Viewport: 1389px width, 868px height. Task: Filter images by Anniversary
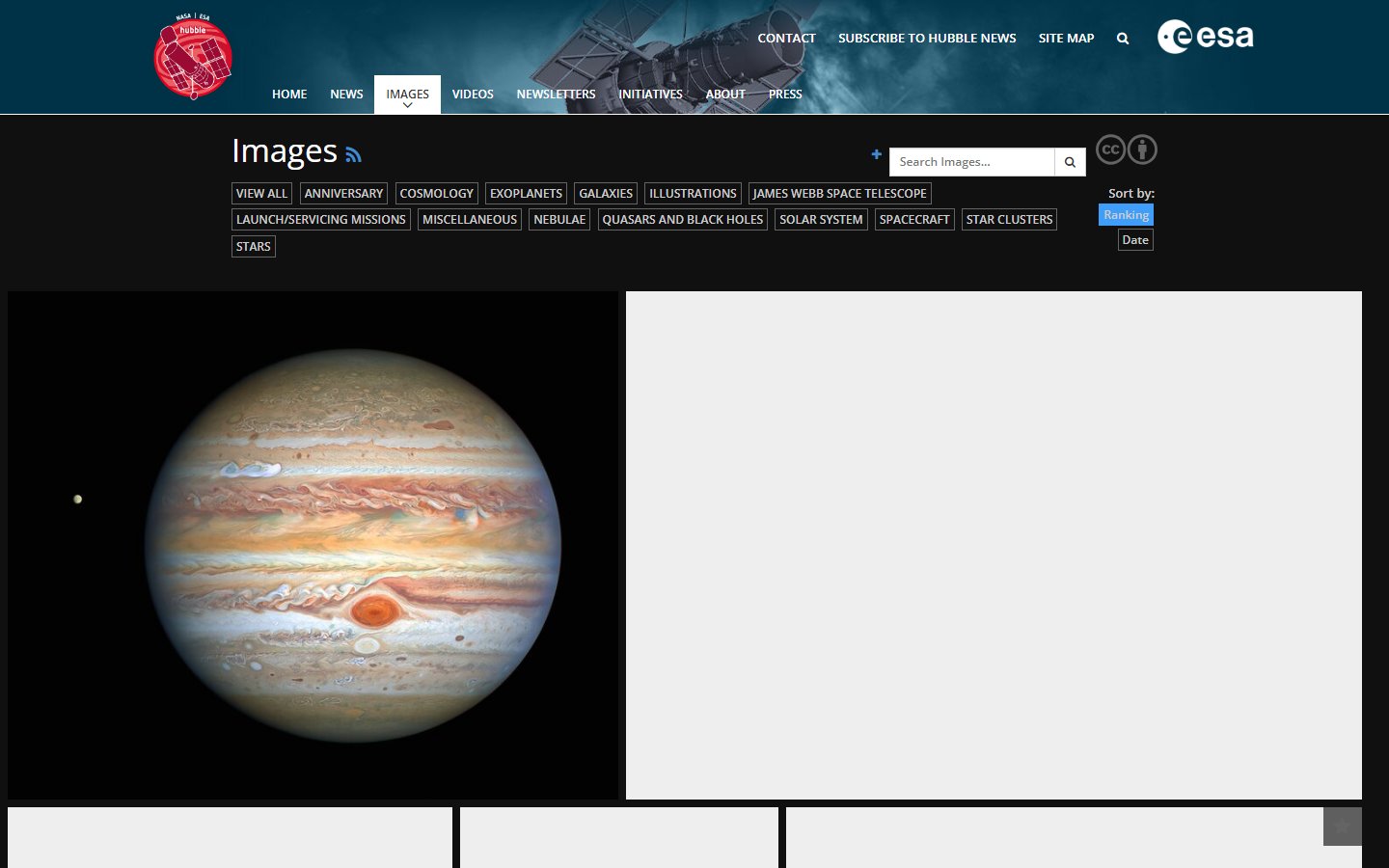point(343,194)
